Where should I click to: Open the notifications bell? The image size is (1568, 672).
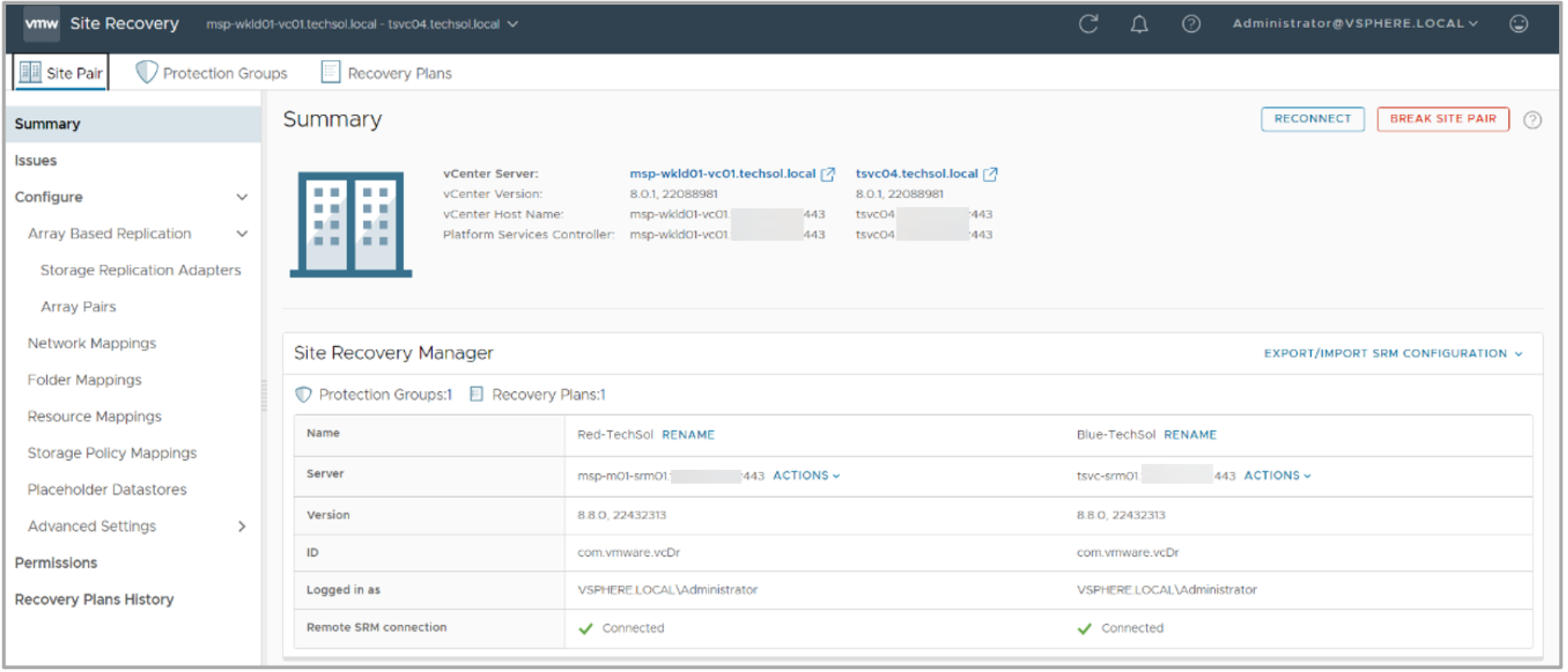pos(1139,24)
